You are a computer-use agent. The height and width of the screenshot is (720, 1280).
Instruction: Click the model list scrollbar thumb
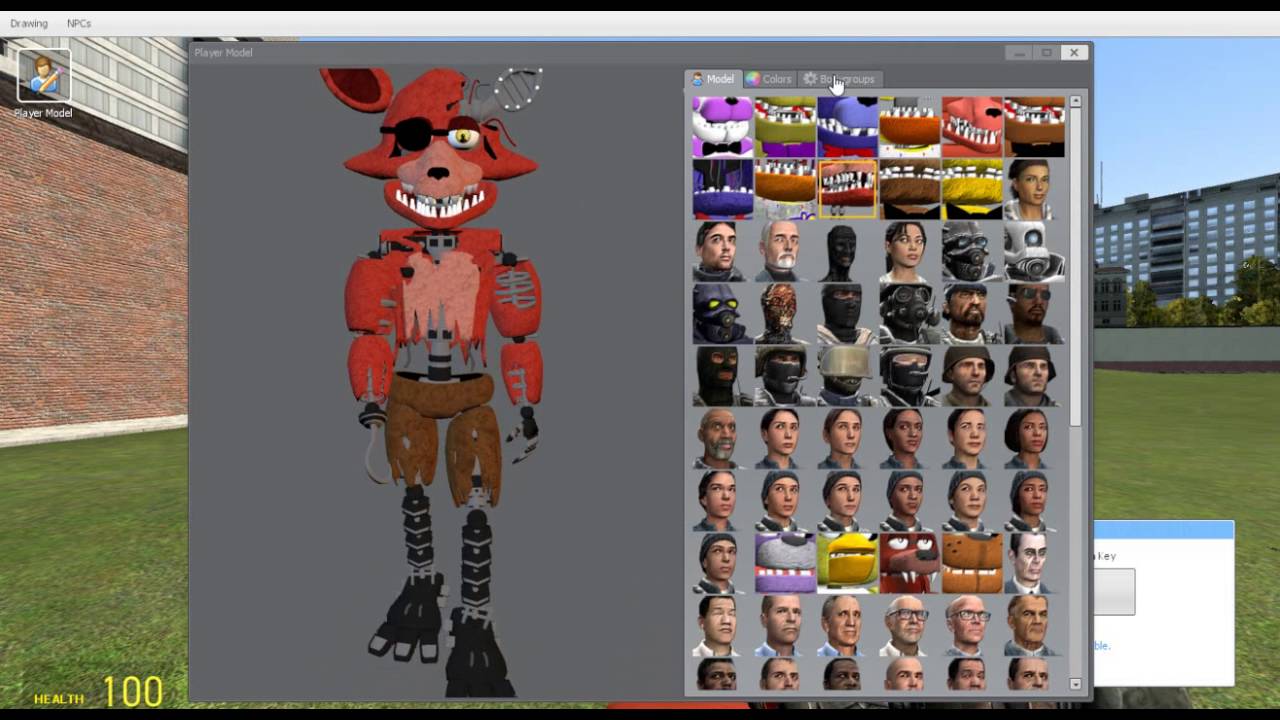[1076, 267]
